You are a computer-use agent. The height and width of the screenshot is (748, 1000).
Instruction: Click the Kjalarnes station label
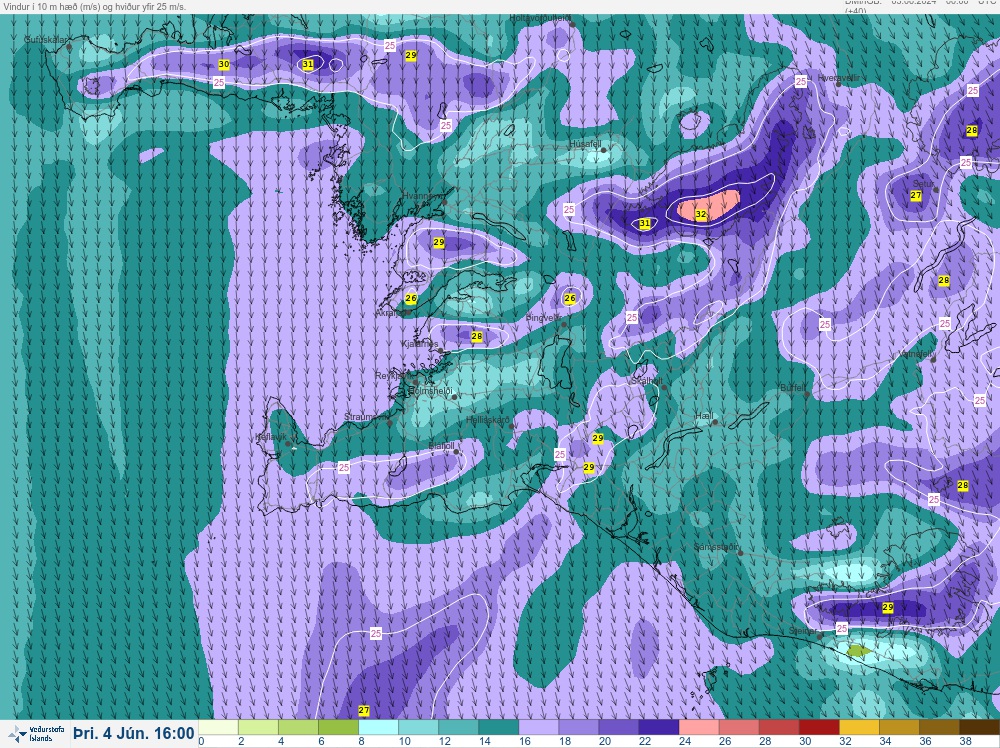coord(420,344)
